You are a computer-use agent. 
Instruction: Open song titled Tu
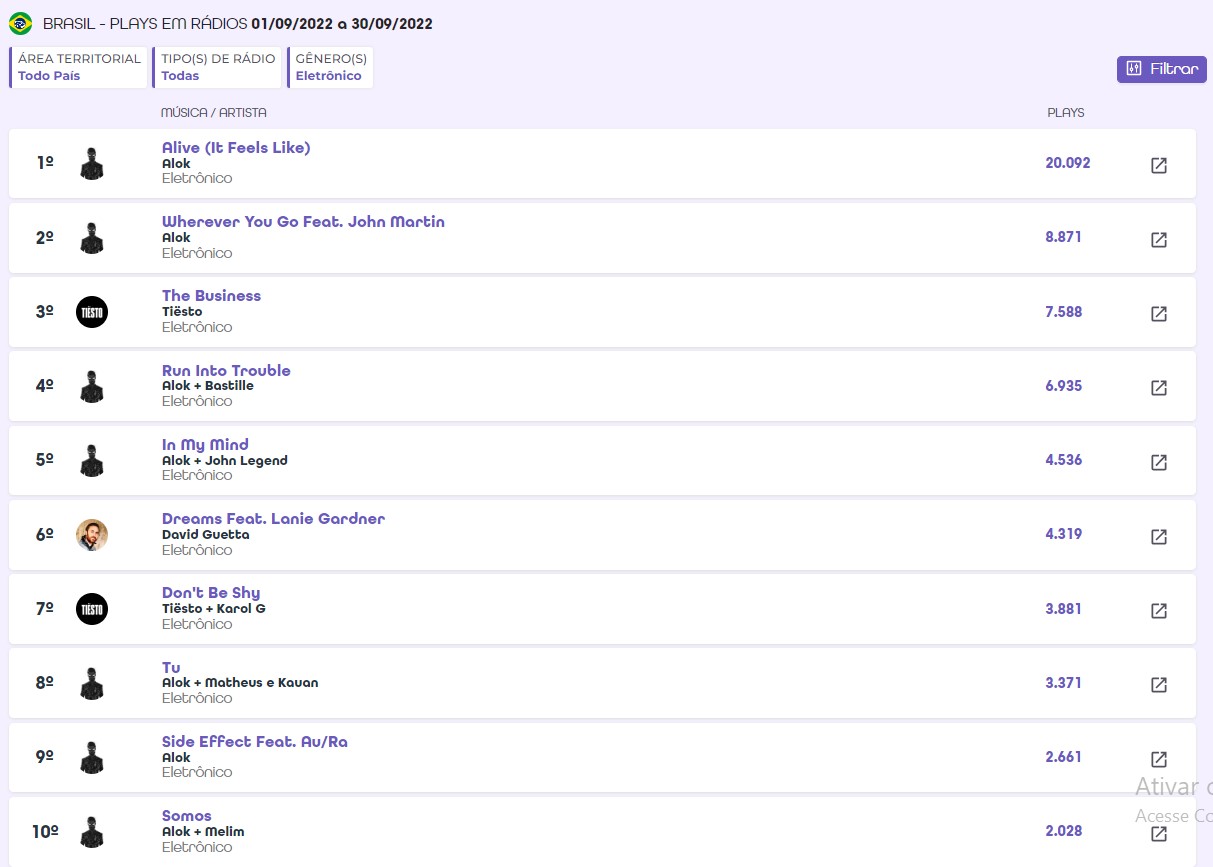click(x=171, y=668)
